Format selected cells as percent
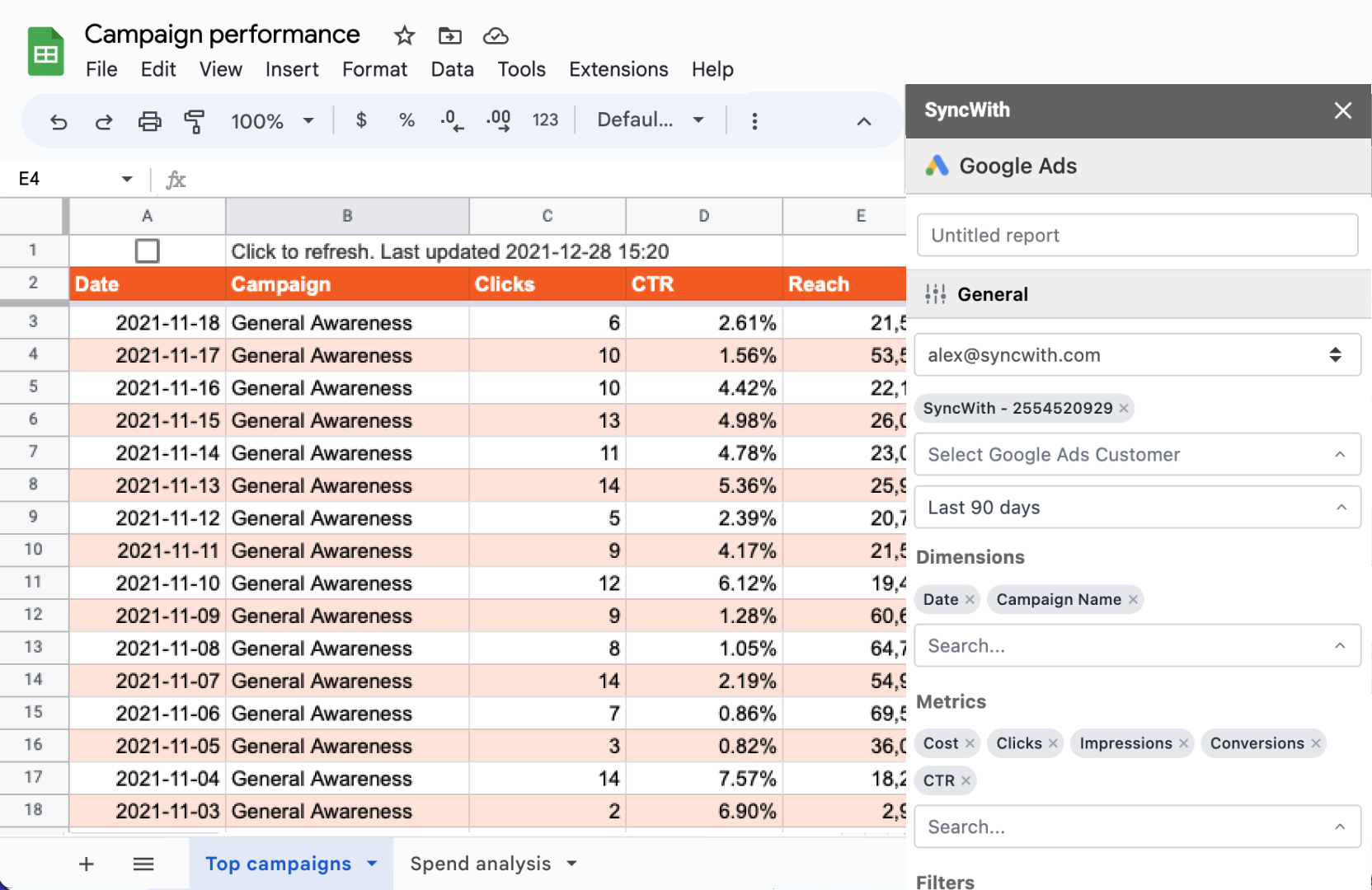1372x890 pixels. (406, 120)
